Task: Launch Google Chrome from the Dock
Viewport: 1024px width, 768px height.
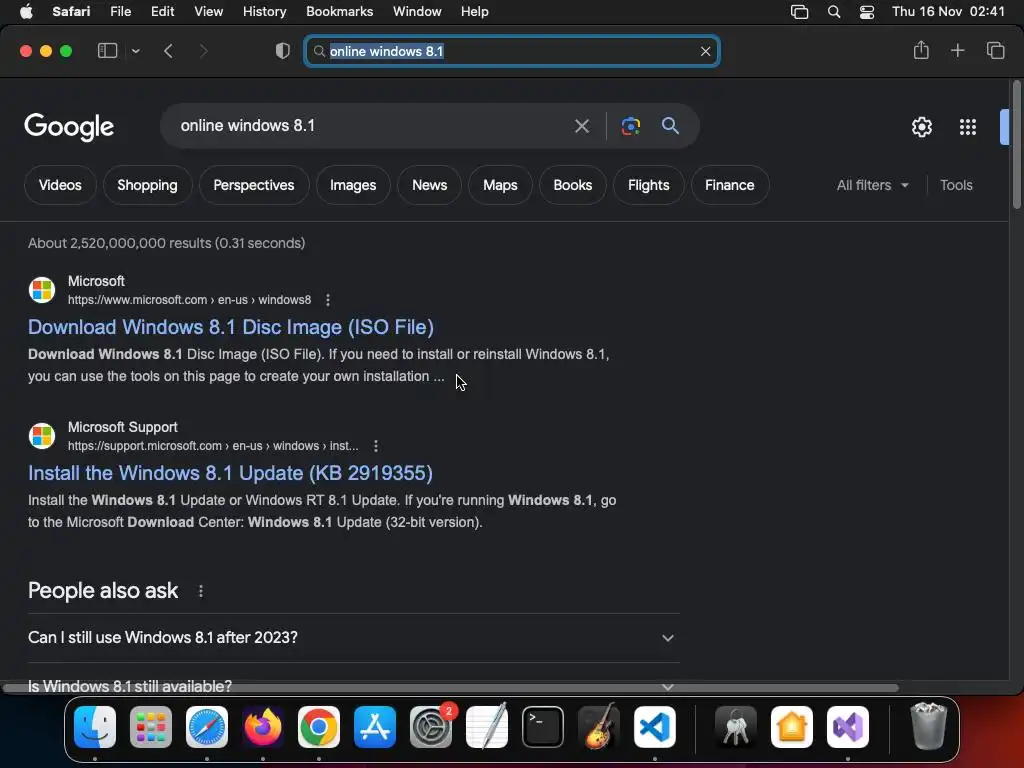Action: [x=319, y=727]
